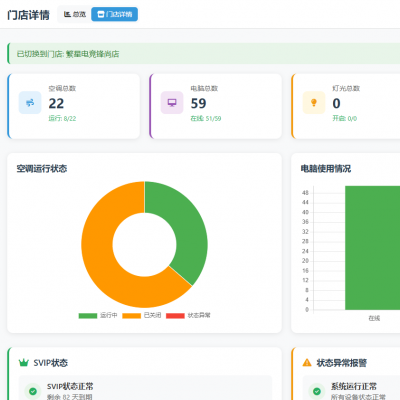Click the 系统运行正常 message text
The width and height of the screenshot is (400, 400).
pyautogui.click(x=354, y=386)
